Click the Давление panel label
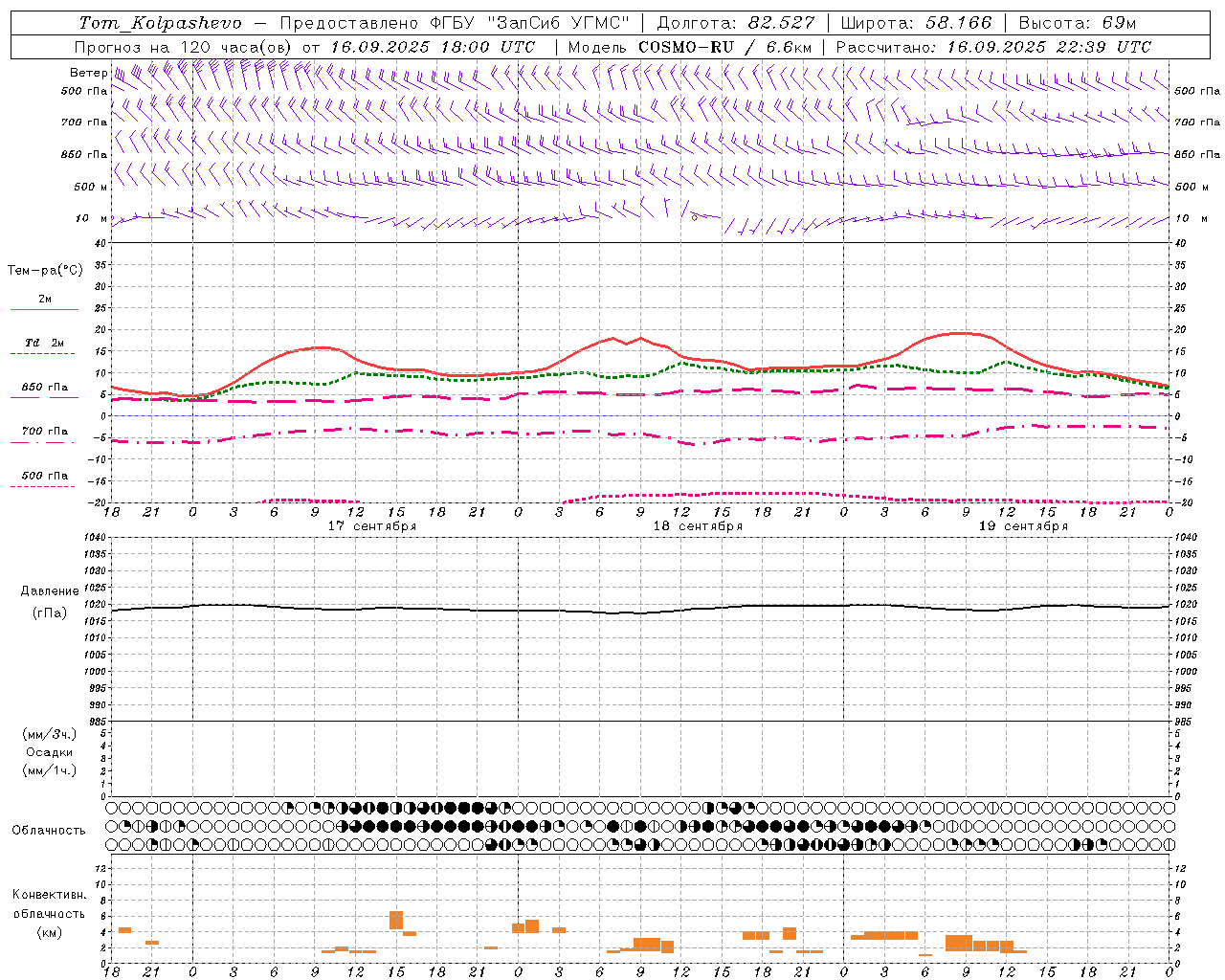 click(x=50, y=591)
